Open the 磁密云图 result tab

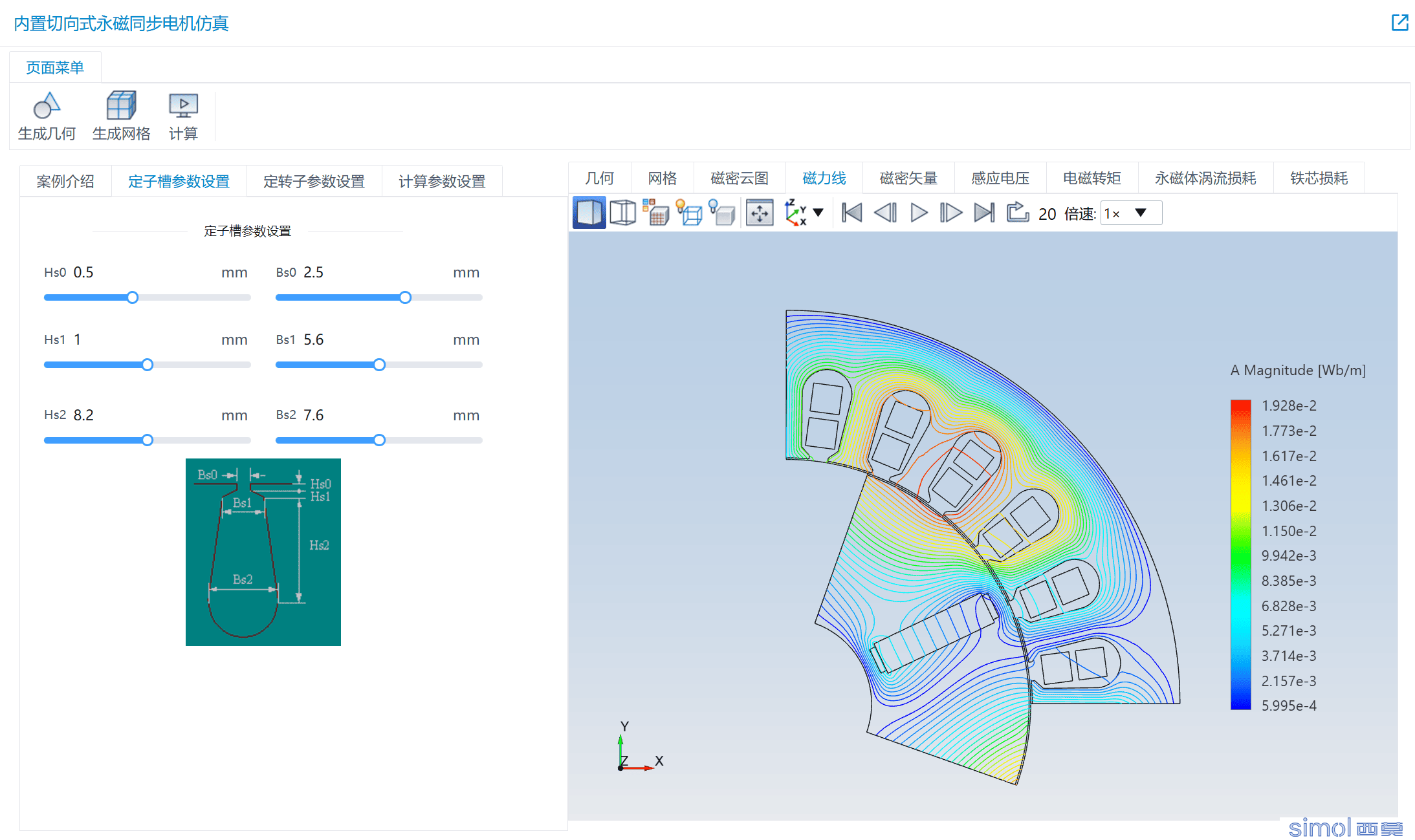tap(739, 178)
